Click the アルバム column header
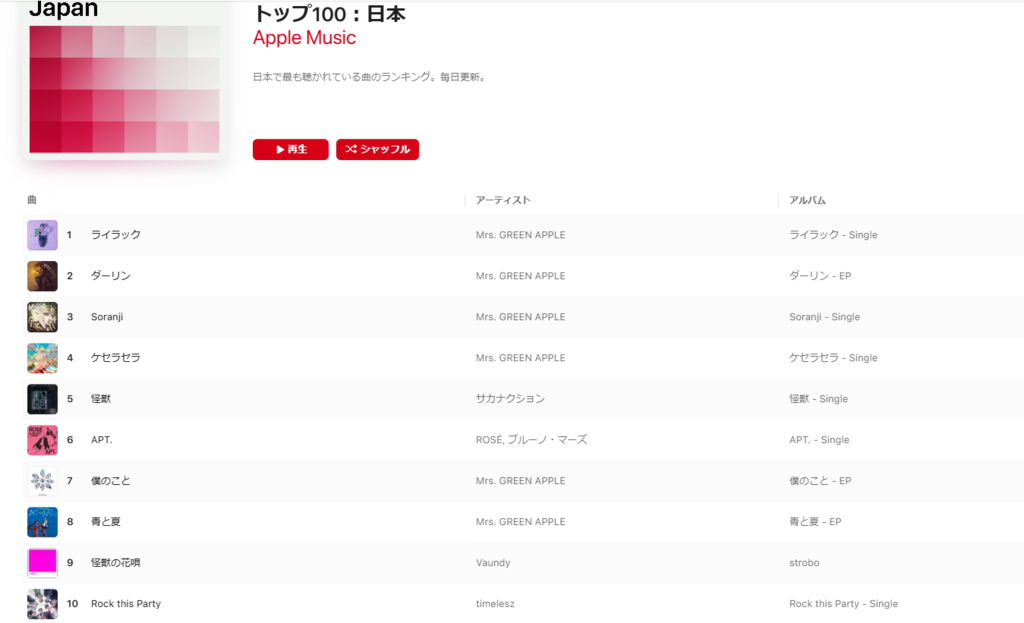Viewport: 1024px width, 623px height. [x=807, y=200]
